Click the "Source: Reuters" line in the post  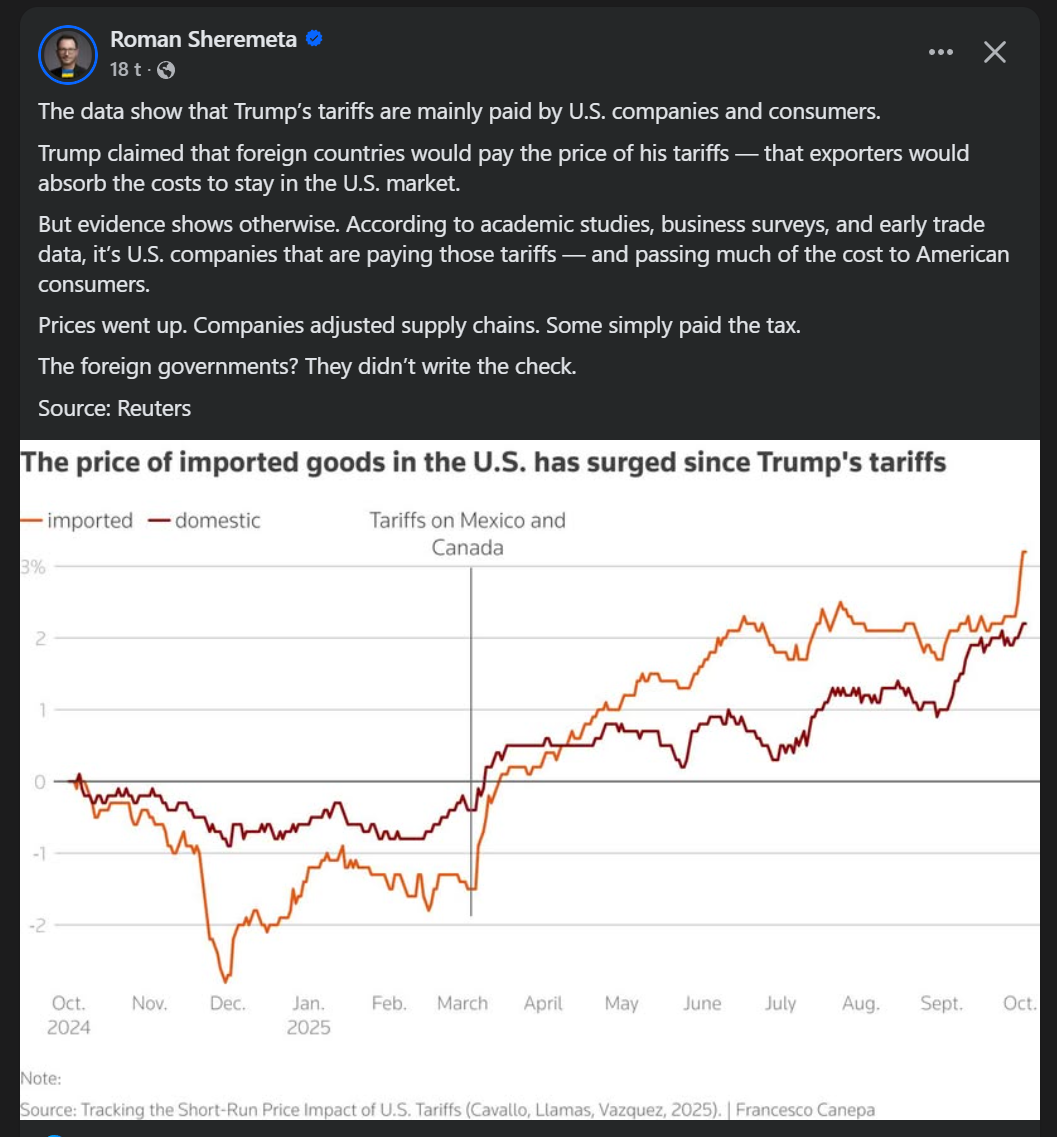click(114, 408)
